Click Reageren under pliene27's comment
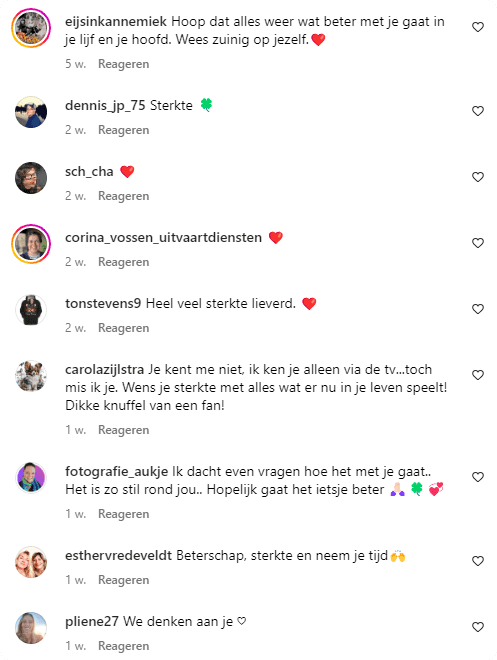Viewport: 497px width, 660px height. [x=124, y=646]
